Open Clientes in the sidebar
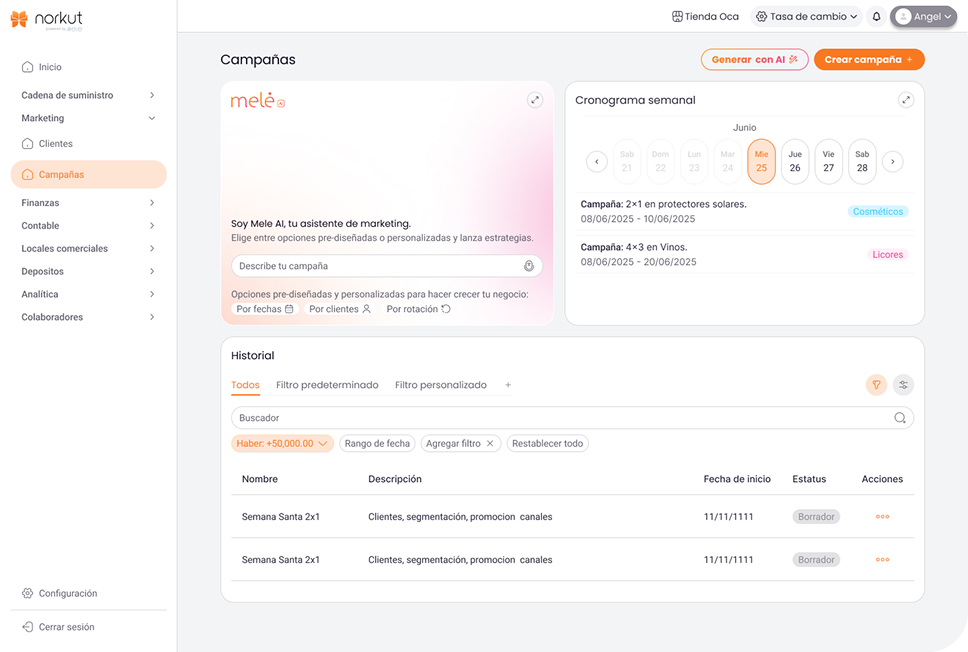 coord(56,144)
